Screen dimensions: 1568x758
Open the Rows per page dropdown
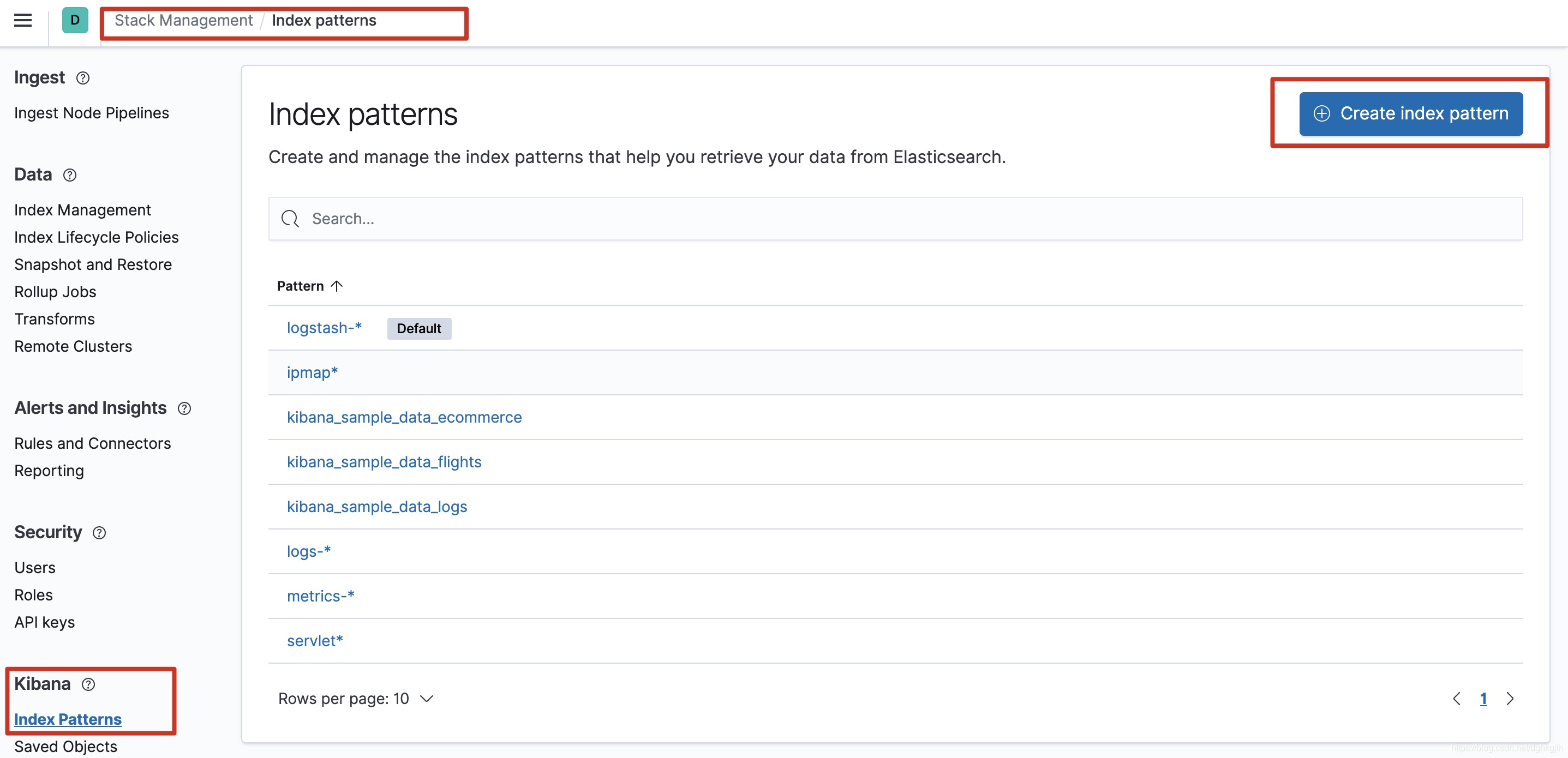[x=356, y=699]
